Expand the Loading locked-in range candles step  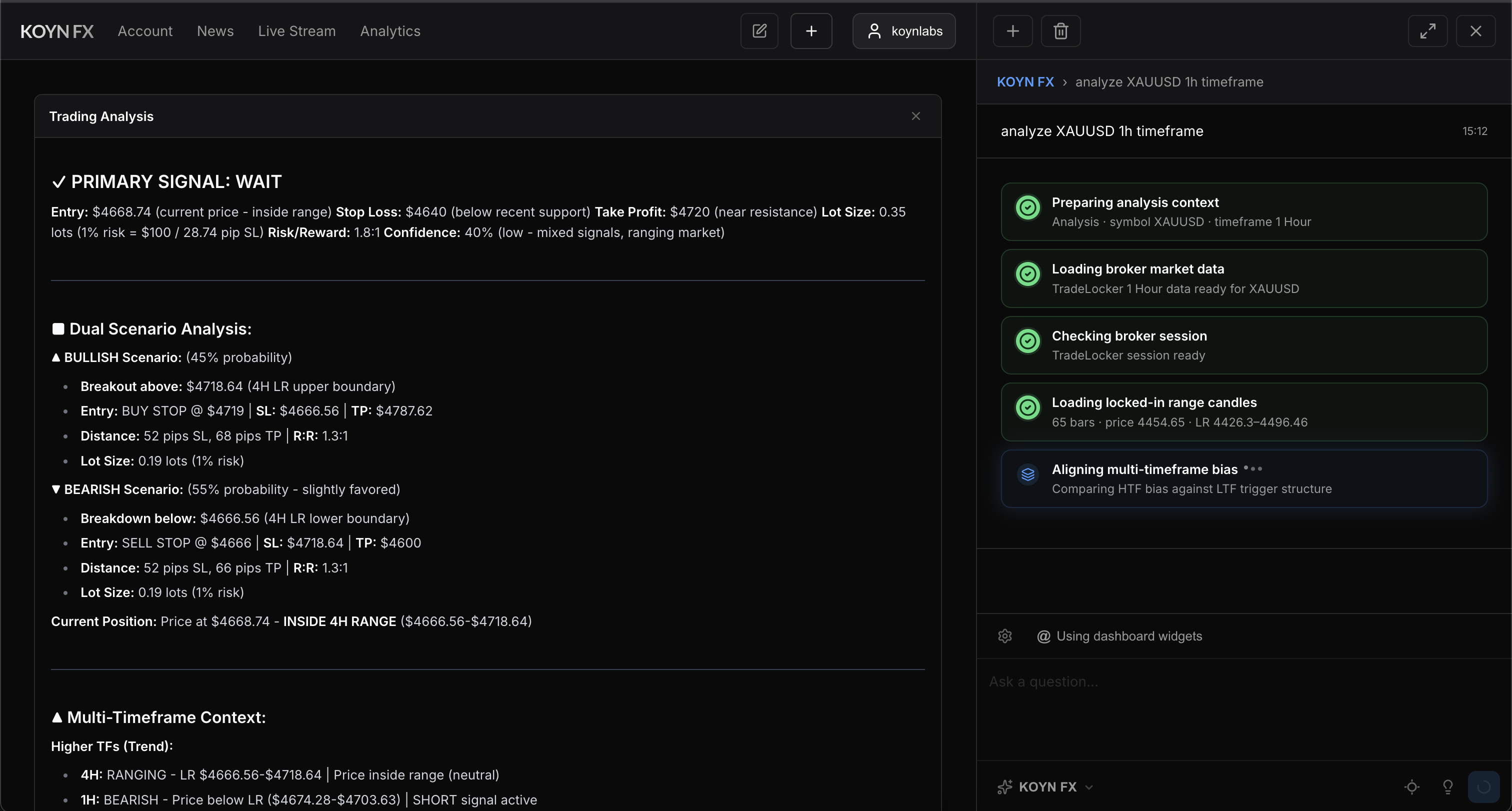click(1244, 412)
